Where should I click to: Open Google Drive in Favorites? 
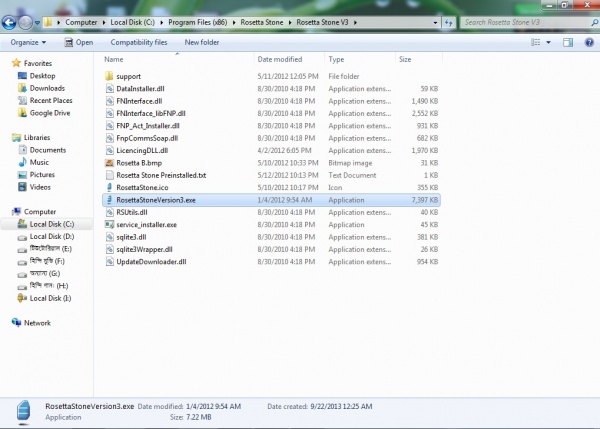click(x=50, y=113)
